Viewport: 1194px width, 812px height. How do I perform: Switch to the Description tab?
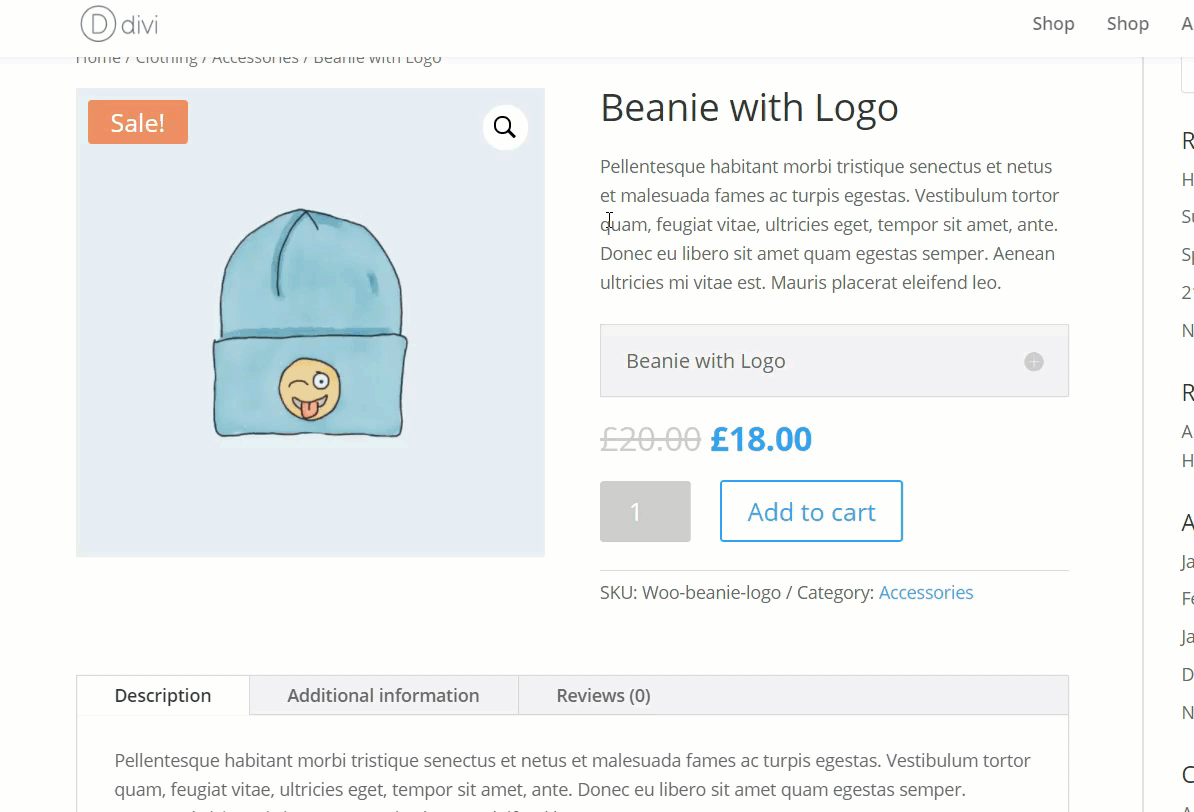[163, 695]
